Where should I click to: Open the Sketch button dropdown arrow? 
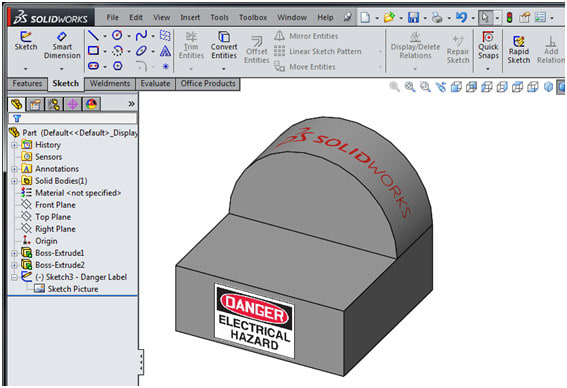[x=26, y=68]
